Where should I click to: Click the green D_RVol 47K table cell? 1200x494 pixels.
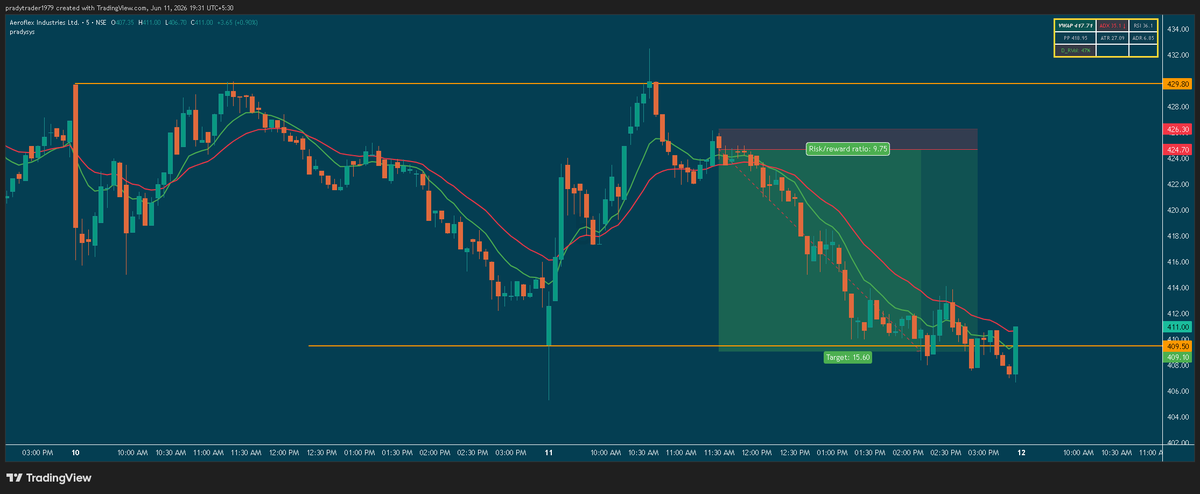1075,50
